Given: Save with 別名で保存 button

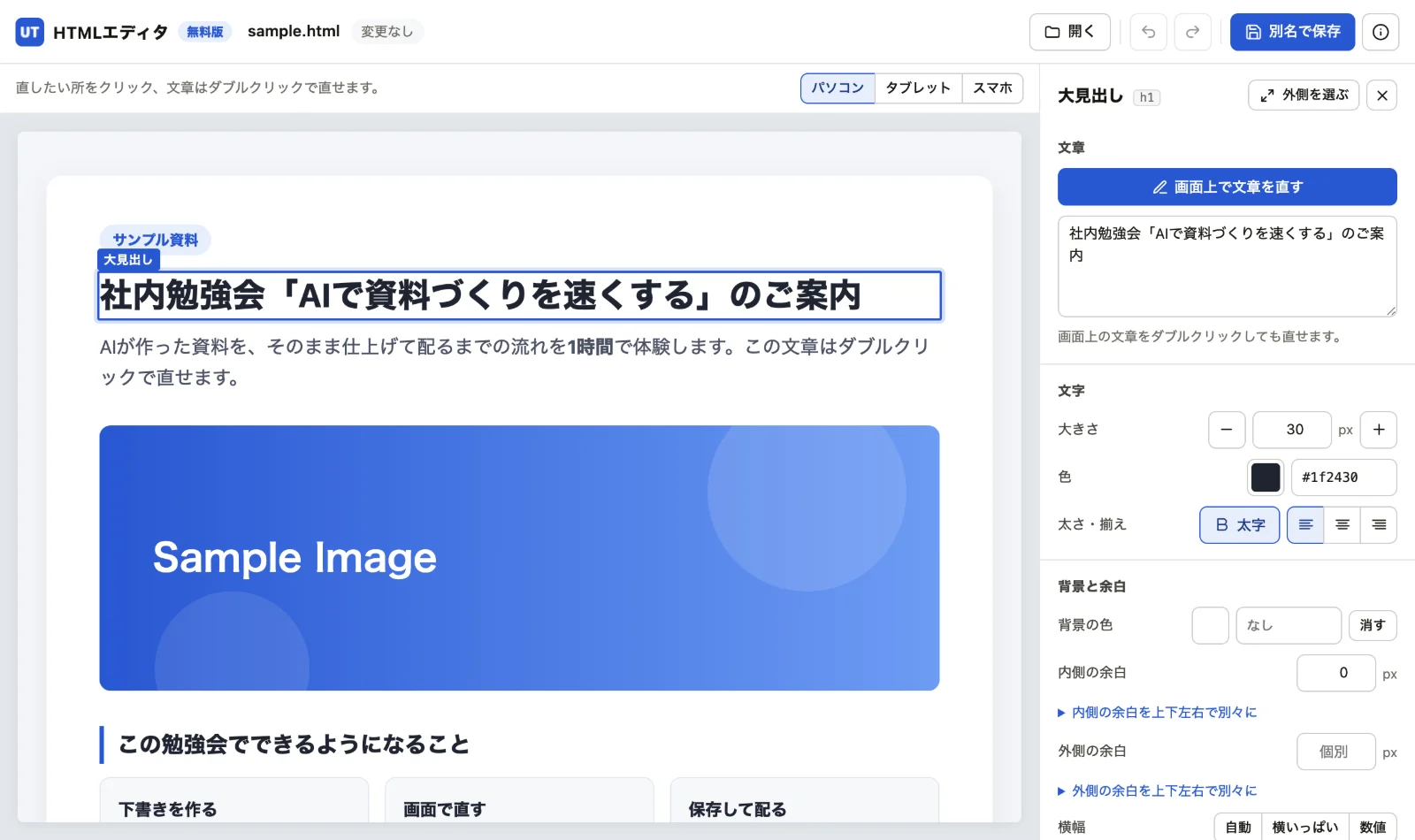Looking at the screenshot, I should (x=1292, y=32).
